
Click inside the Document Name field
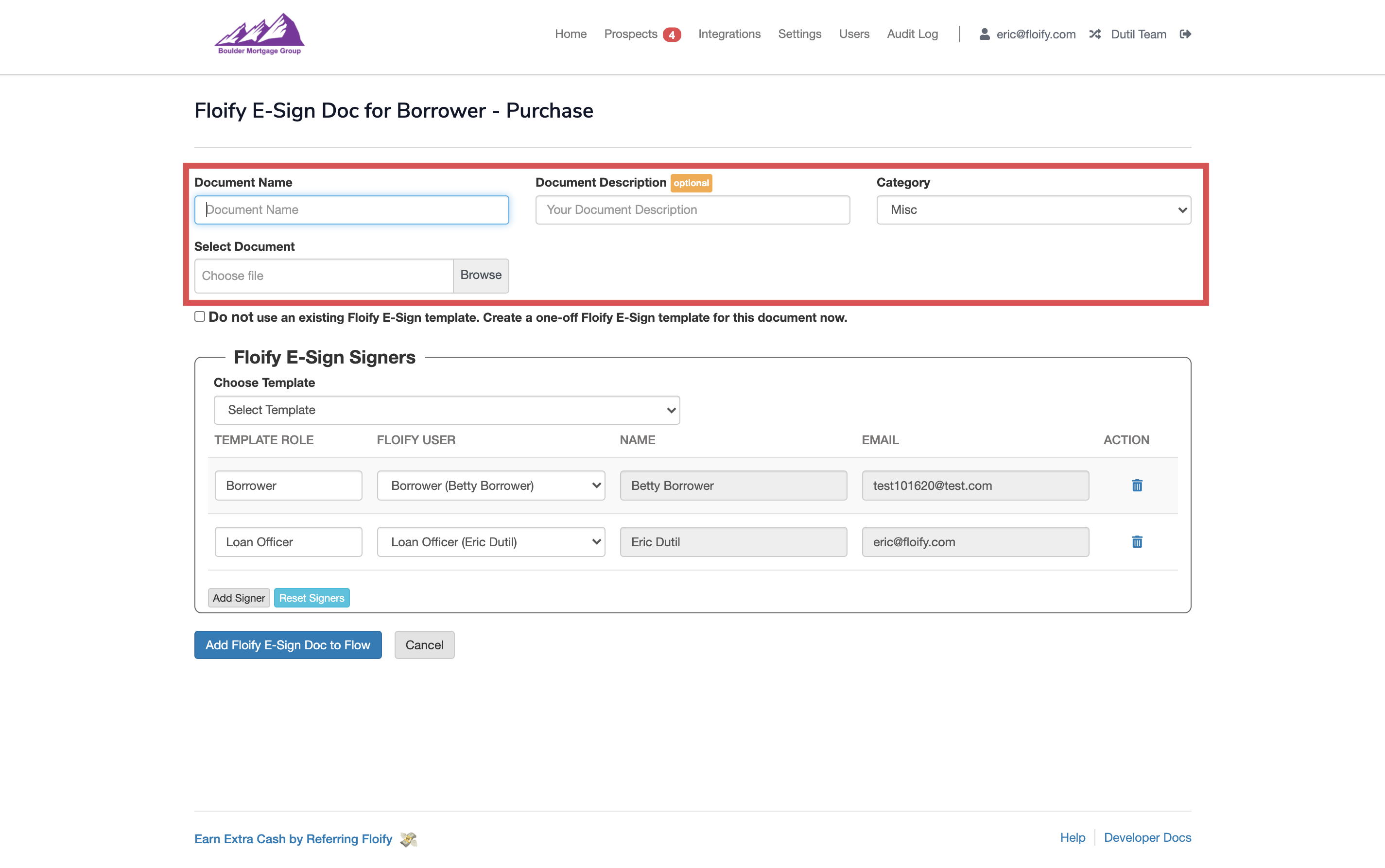[351, 209]
